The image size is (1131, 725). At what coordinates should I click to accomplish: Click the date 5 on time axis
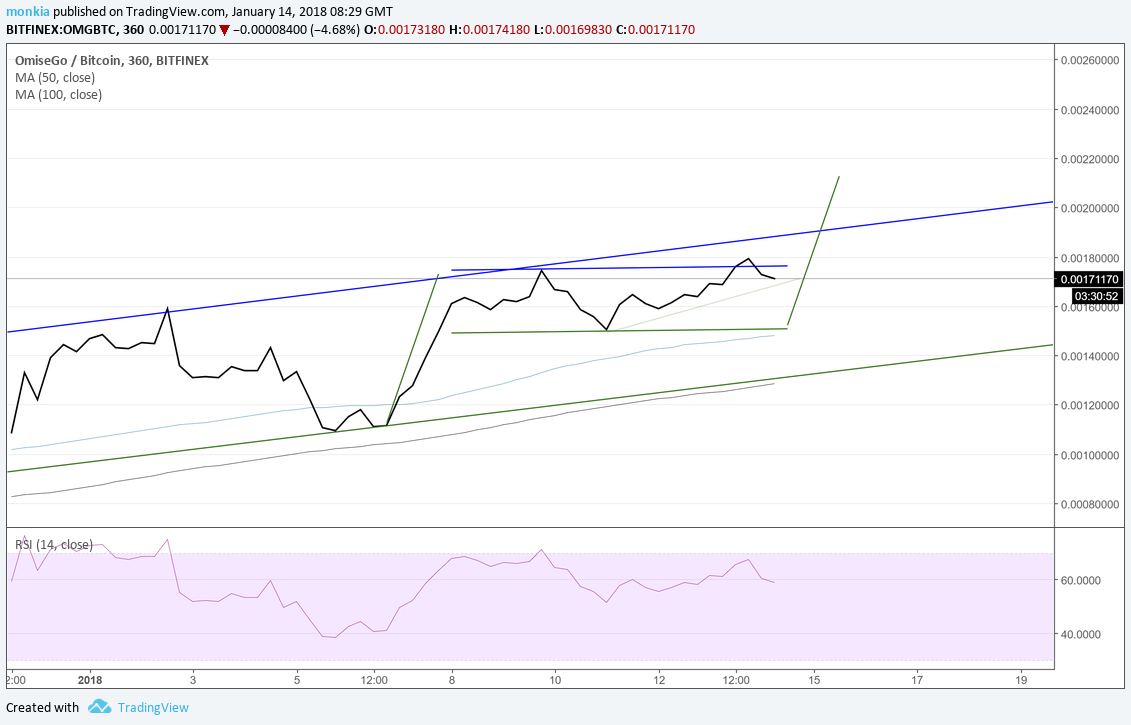pos(297,680)
